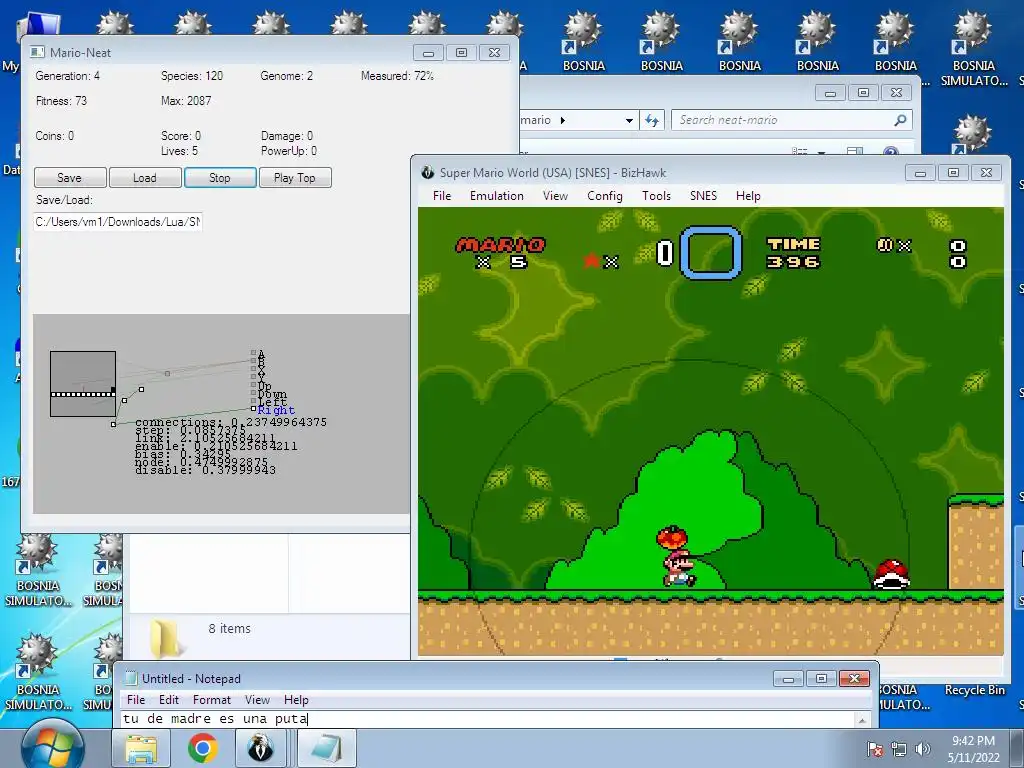Expand the Explorer address bar history dropdown
This screenshot has height=768, width=1024.
click(629, 120)
